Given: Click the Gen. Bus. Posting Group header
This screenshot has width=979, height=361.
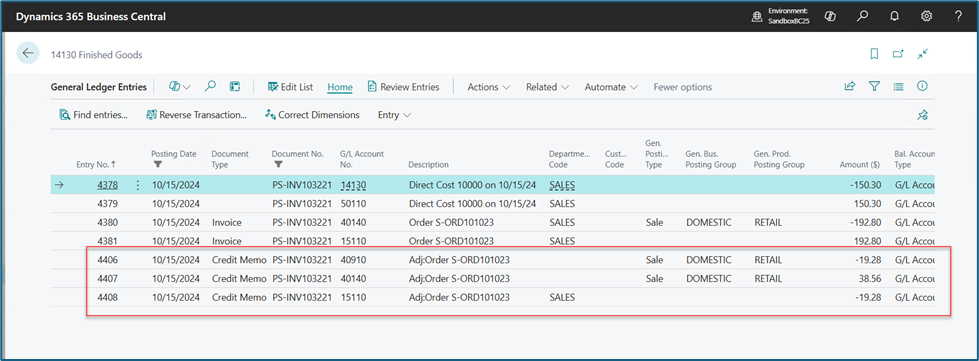Looking at the screenshot, I should click(x=711, y=159).
